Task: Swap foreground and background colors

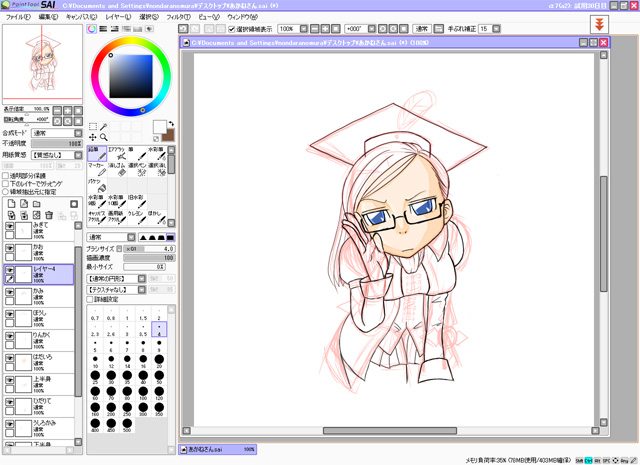Action: [x=171, y=123]
